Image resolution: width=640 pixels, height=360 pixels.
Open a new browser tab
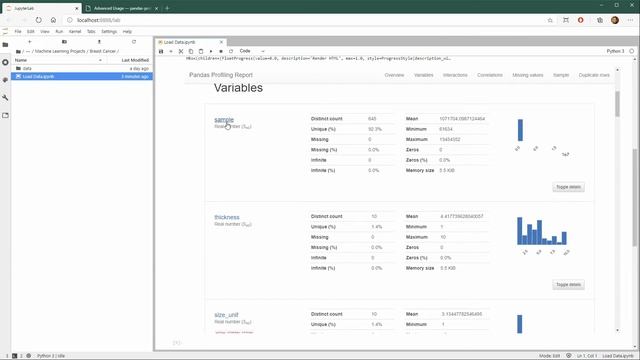tap(167, 8)
